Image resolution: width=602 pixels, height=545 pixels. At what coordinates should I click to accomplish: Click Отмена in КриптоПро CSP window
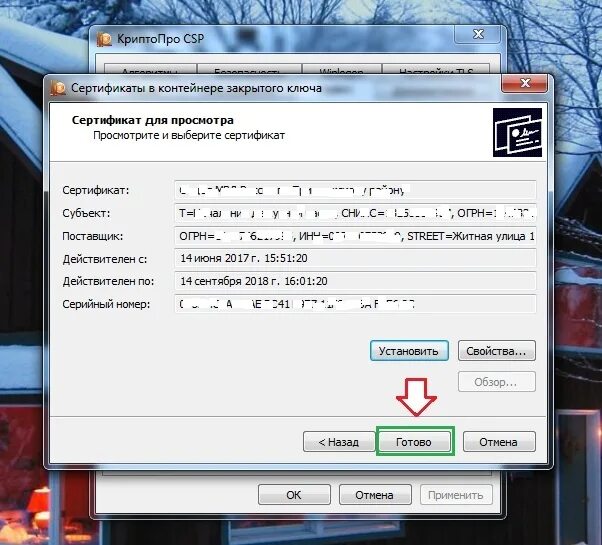point(375,495)
